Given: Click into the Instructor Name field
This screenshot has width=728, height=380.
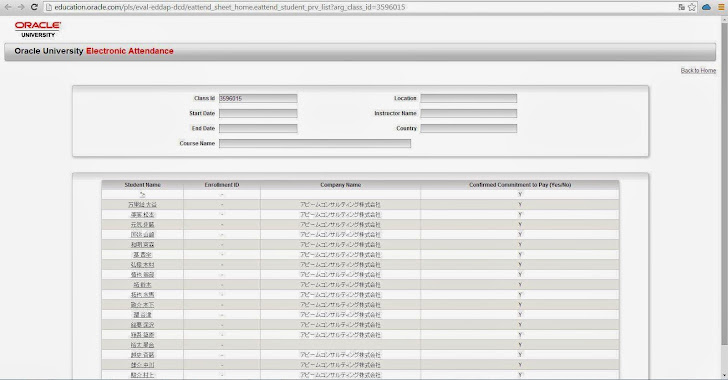Looking at the screenshot, I should tap(468, 113).
